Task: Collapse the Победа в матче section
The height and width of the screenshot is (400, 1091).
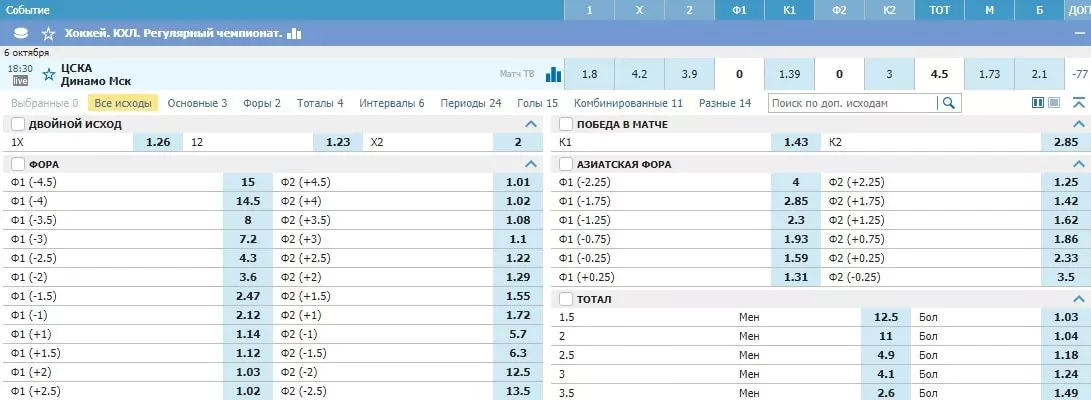Action: tap(1079, 125)
